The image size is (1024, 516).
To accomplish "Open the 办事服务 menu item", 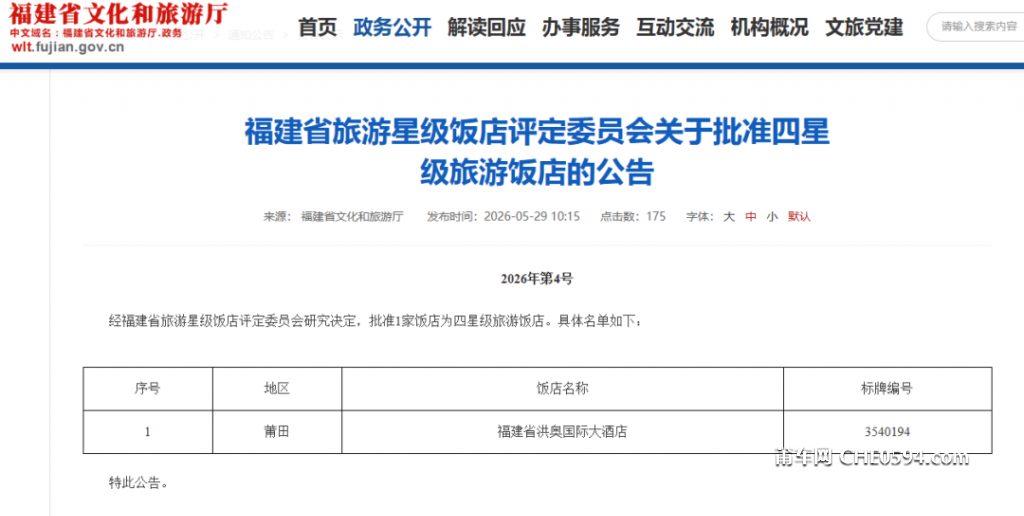I will point(581,27).
